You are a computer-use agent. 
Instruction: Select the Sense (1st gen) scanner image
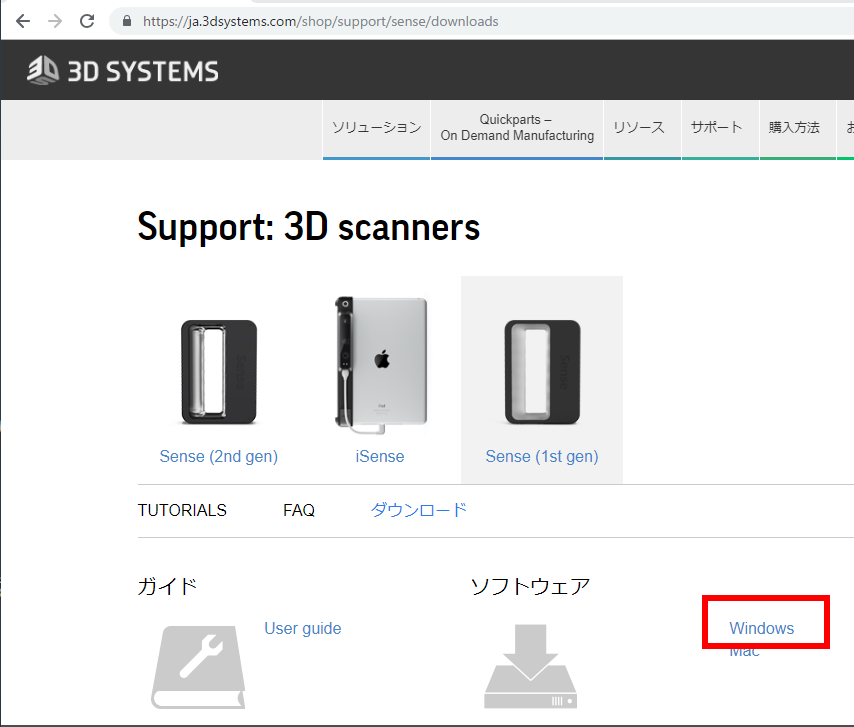click(542, 372)
